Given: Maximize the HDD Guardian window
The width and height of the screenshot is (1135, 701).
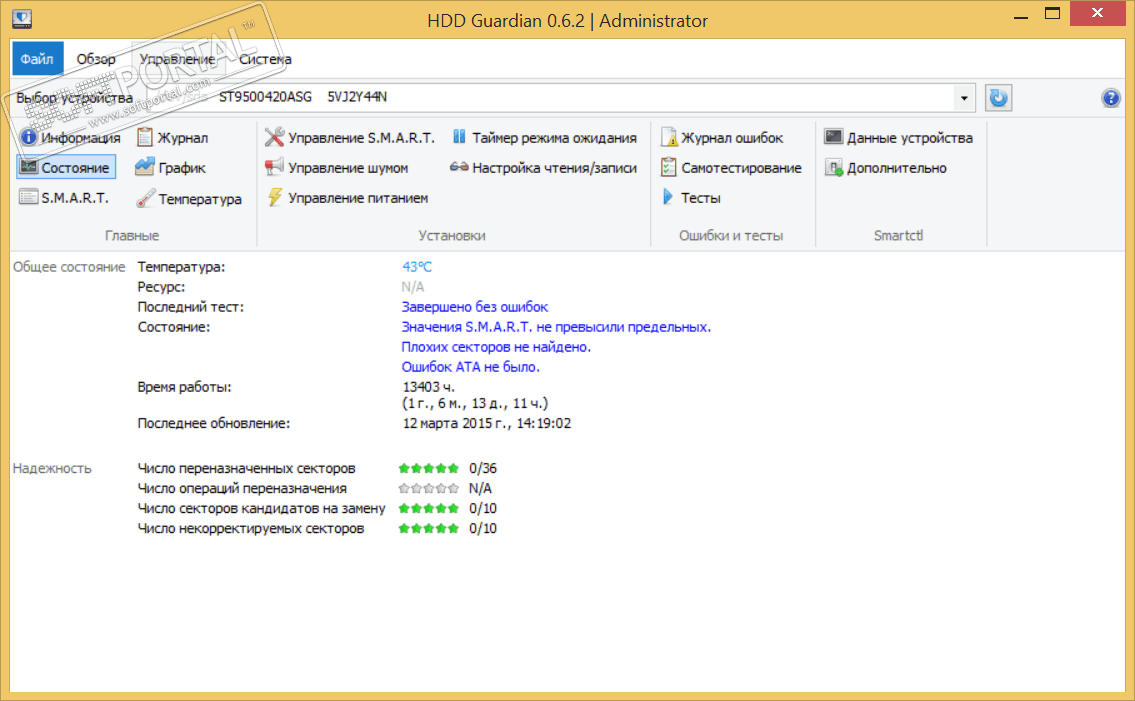Looking at the screenshot, I should coord(1052,14).
